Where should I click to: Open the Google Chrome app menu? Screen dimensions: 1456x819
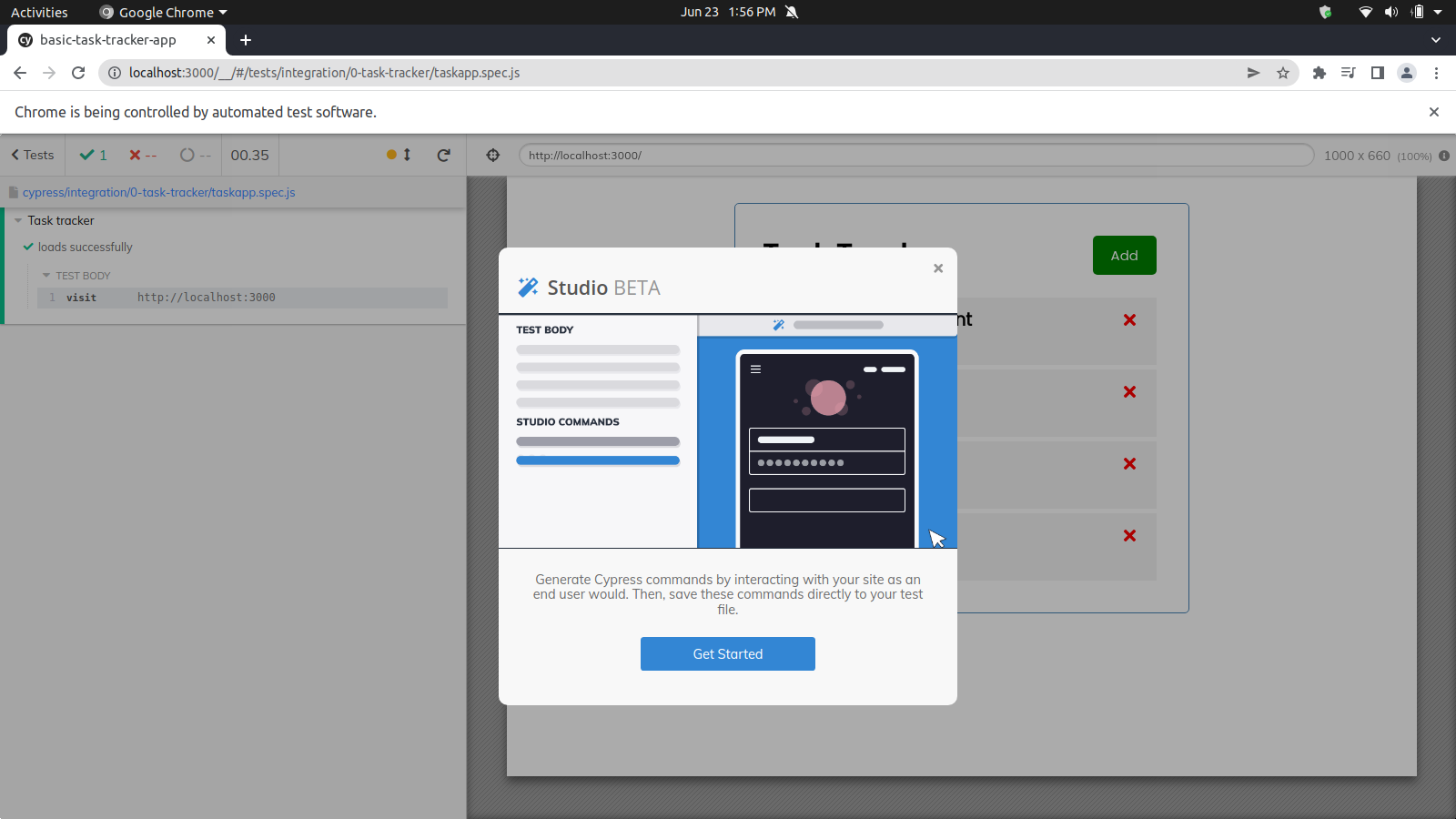(x=164, y=12)
